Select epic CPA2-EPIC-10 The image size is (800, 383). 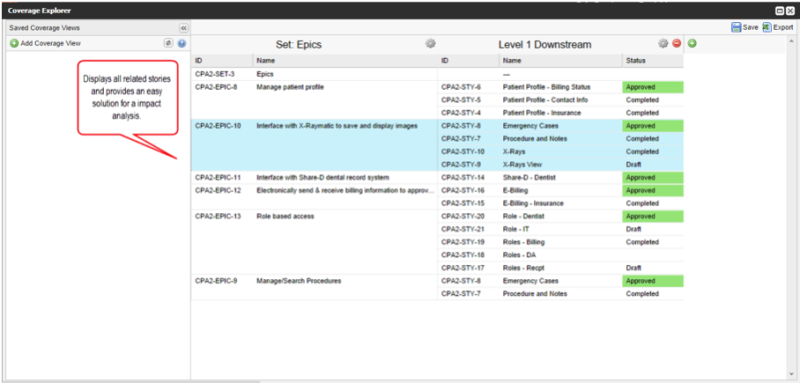[218, 126]
